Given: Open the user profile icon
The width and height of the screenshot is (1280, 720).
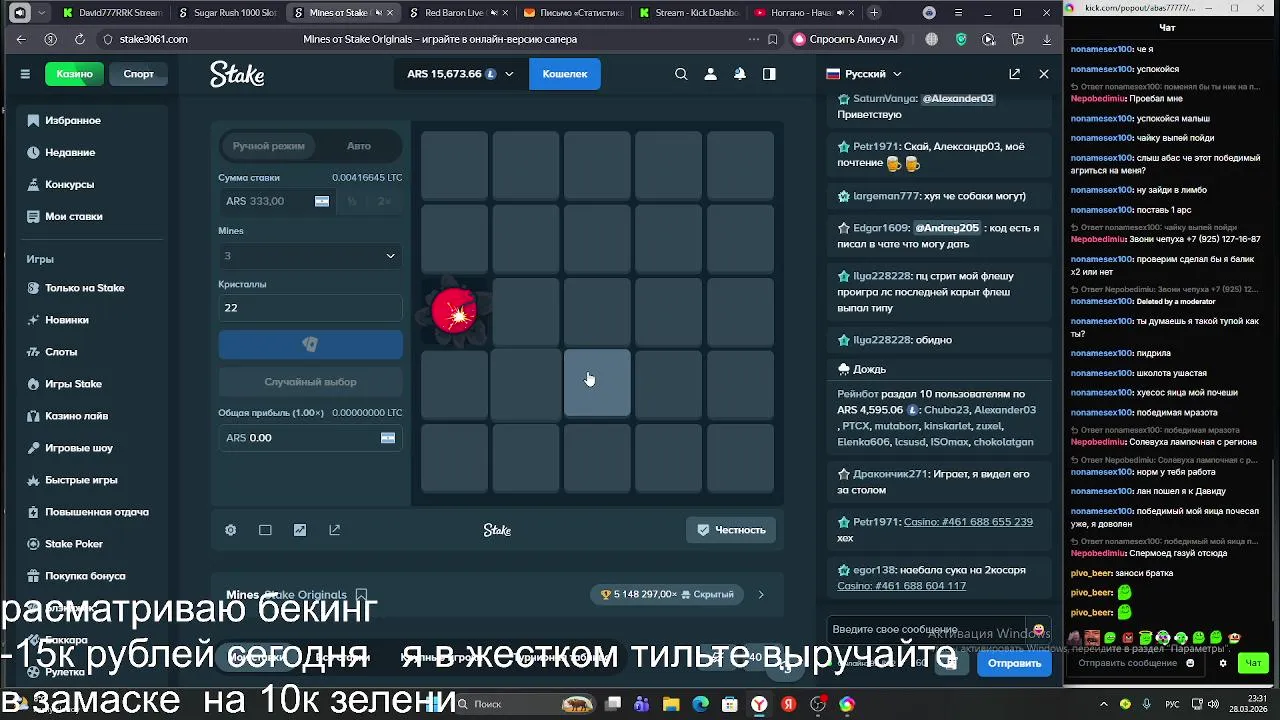Looking at the screenshot, I should [710, 74].
